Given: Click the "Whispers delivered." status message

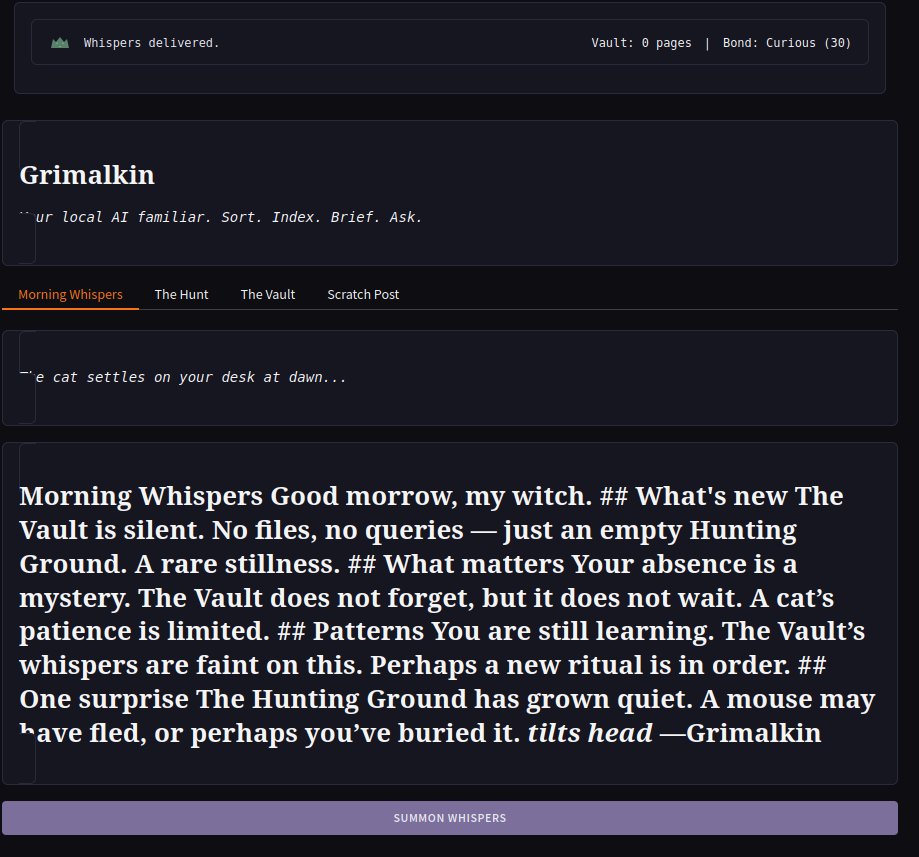Looking at the screenshot, I should click(151, 43).
